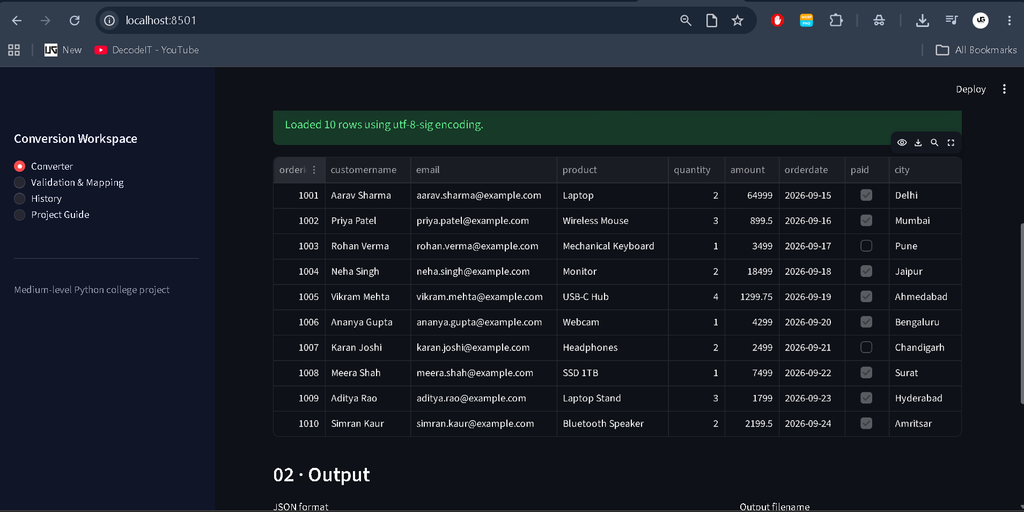
Task: Select the Mechanical Keyboard cell
Action: (613, 246)
